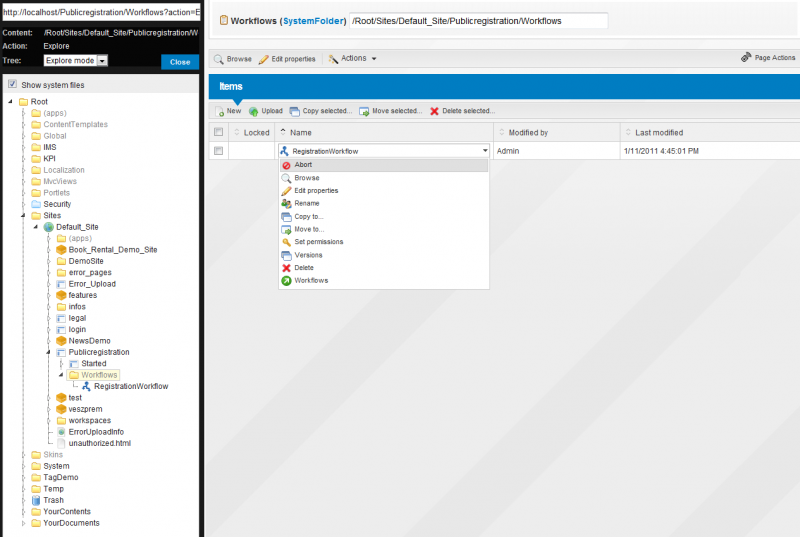Image resolution: width=800 pixels, height=537 pixels.
Task: Choose Move to... from context menu
Action: click(384, 229)
